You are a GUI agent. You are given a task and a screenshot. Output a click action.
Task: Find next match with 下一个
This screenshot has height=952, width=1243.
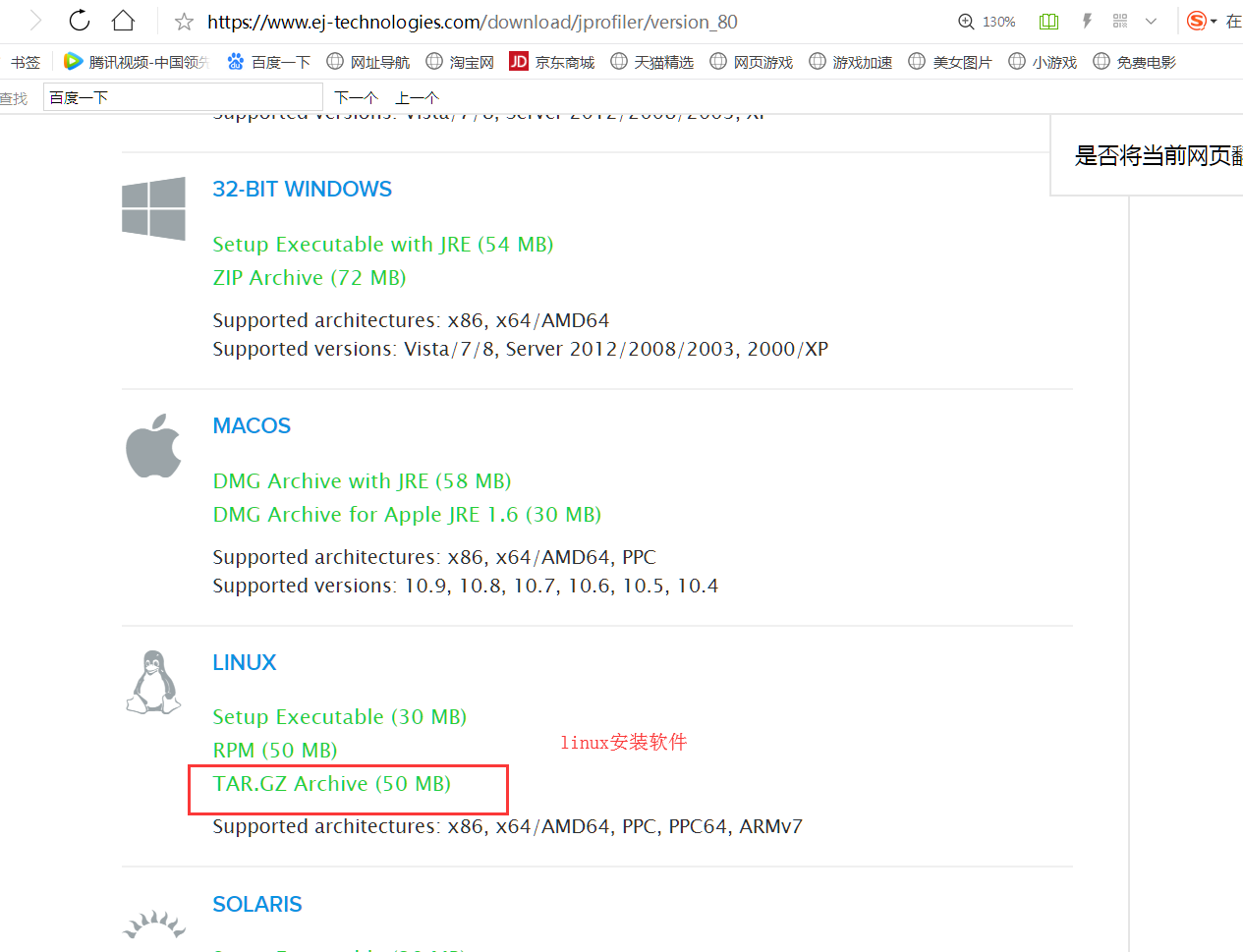click(356, 97)
